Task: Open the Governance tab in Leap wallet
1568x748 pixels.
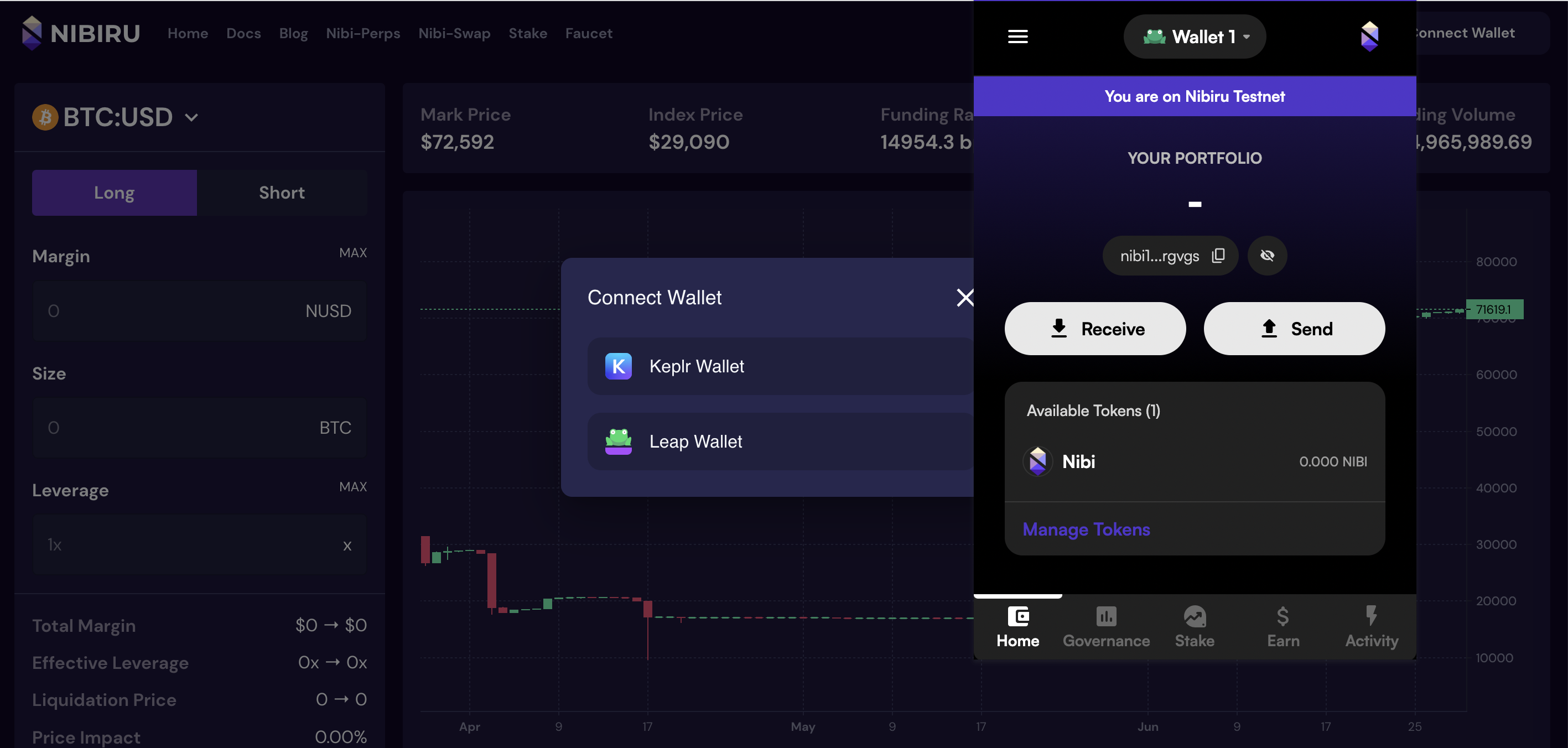Action: pyautogui.click(x=1106, y=627)
